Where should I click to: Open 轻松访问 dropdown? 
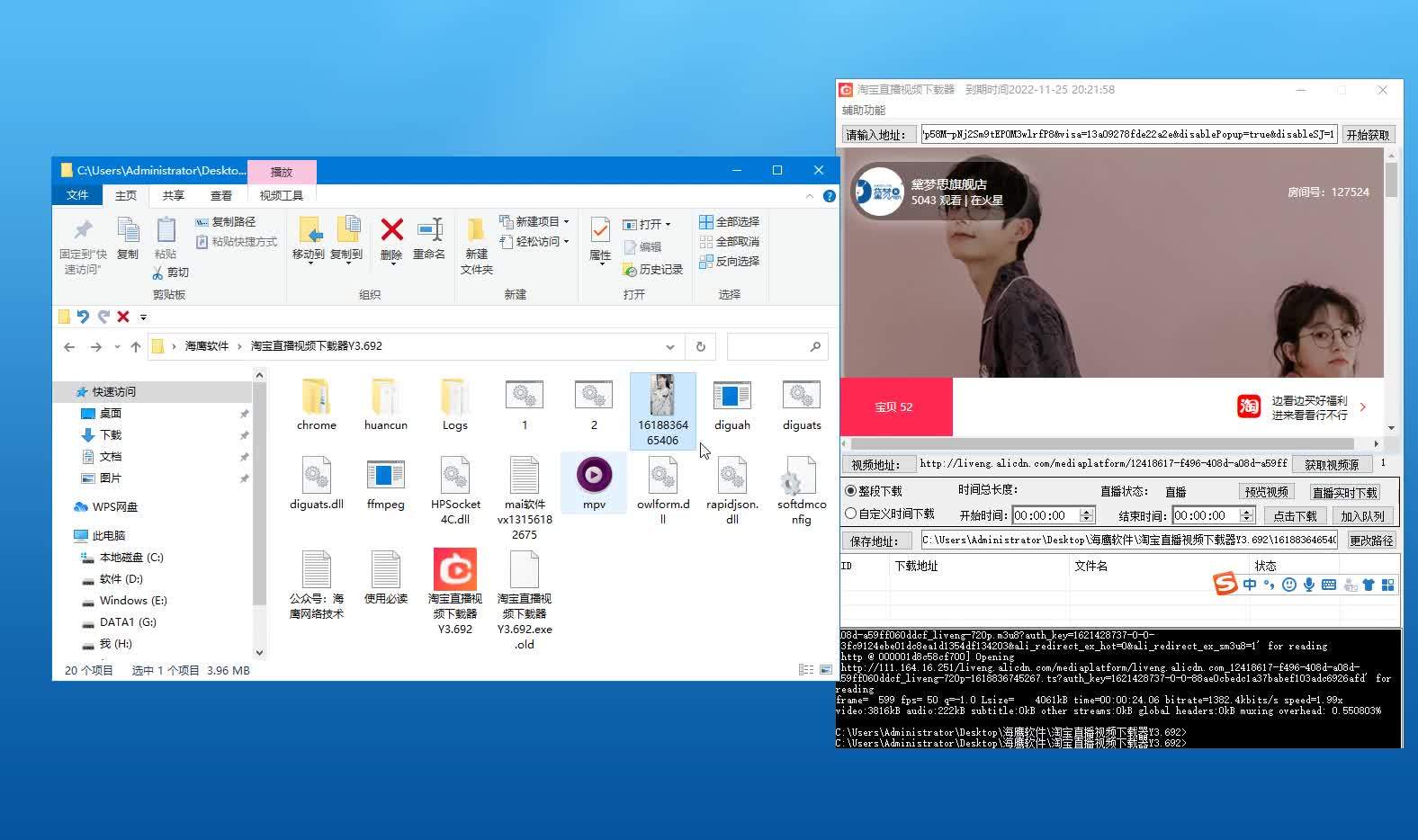pyautogui.click(x=534, y=241)
